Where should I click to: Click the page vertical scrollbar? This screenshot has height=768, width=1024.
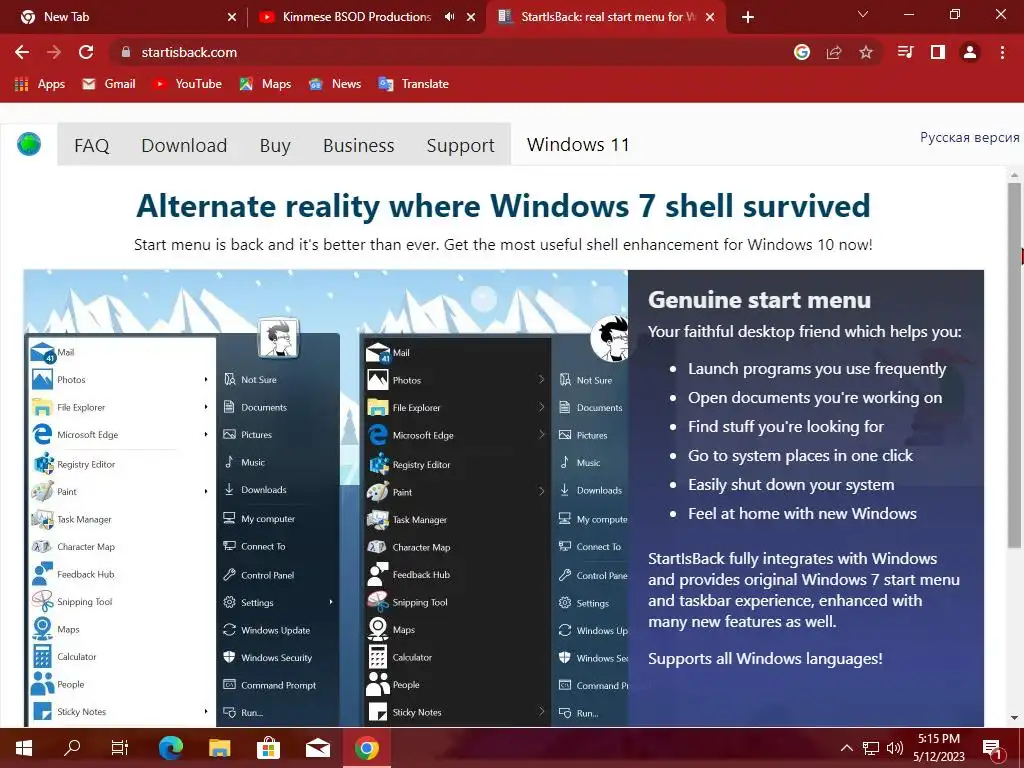1014,366
